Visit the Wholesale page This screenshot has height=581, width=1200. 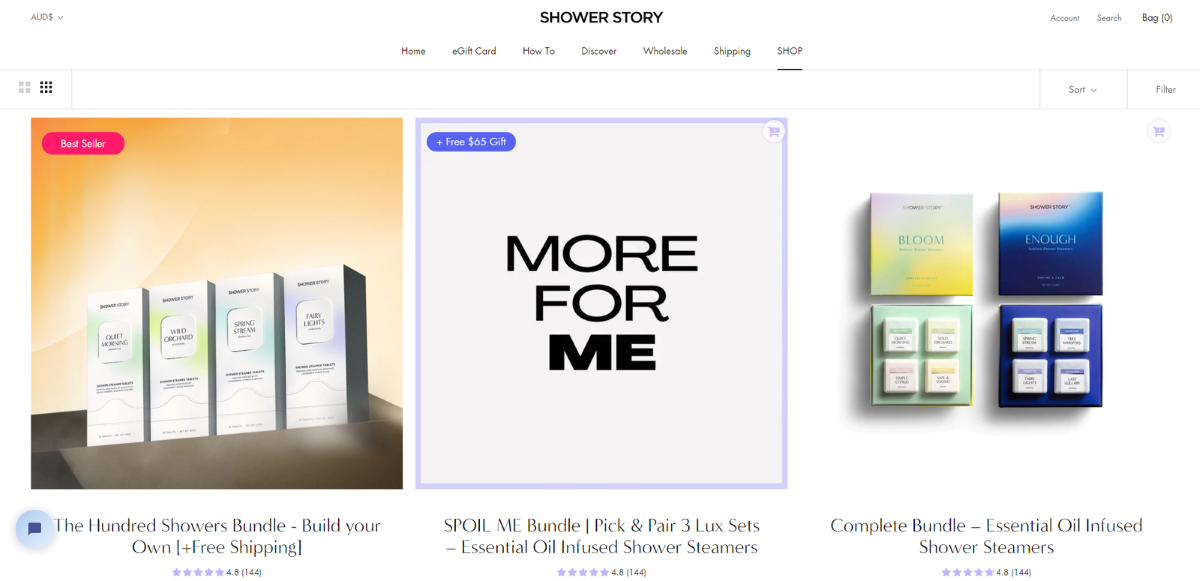tap(665, 51)
